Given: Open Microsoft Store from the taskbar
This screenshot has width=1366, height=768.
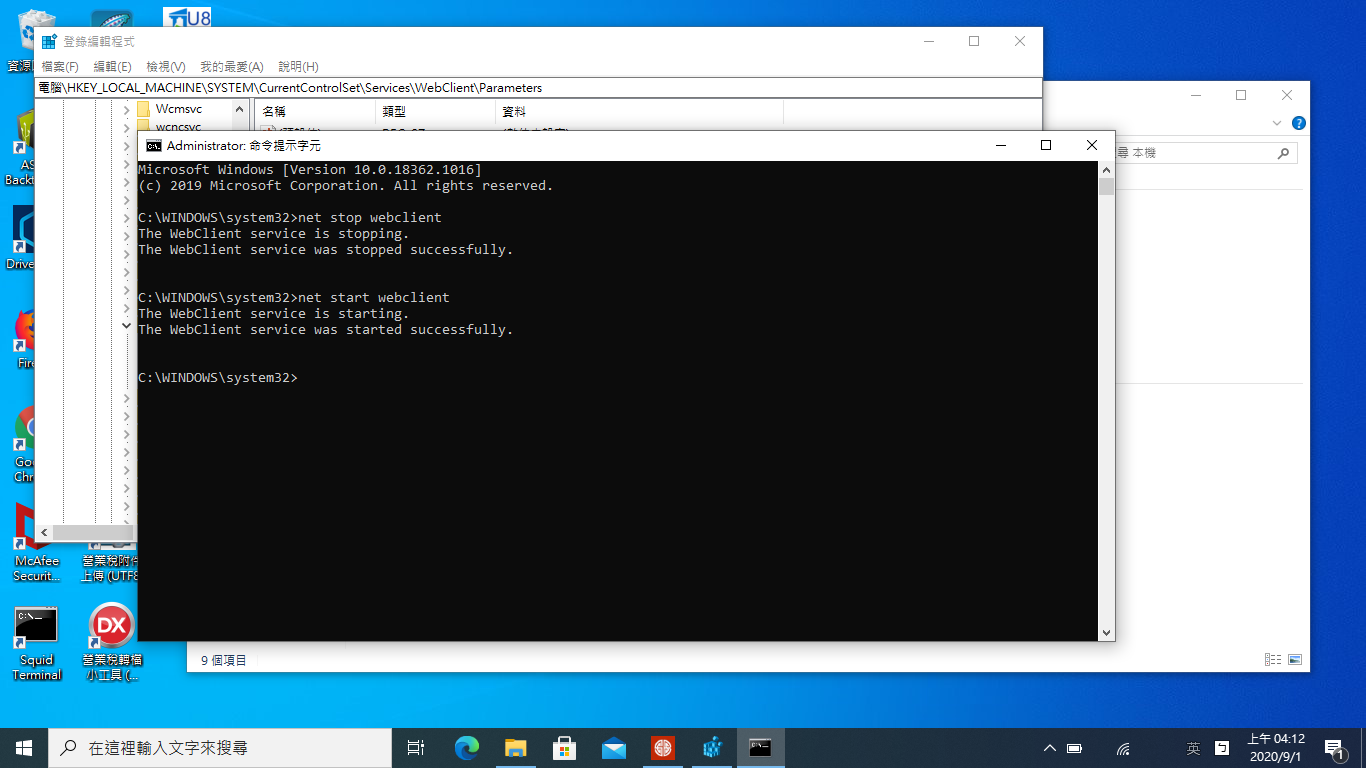Looking at the screenshot, I should pyautogui.click(x=564, y=748).
